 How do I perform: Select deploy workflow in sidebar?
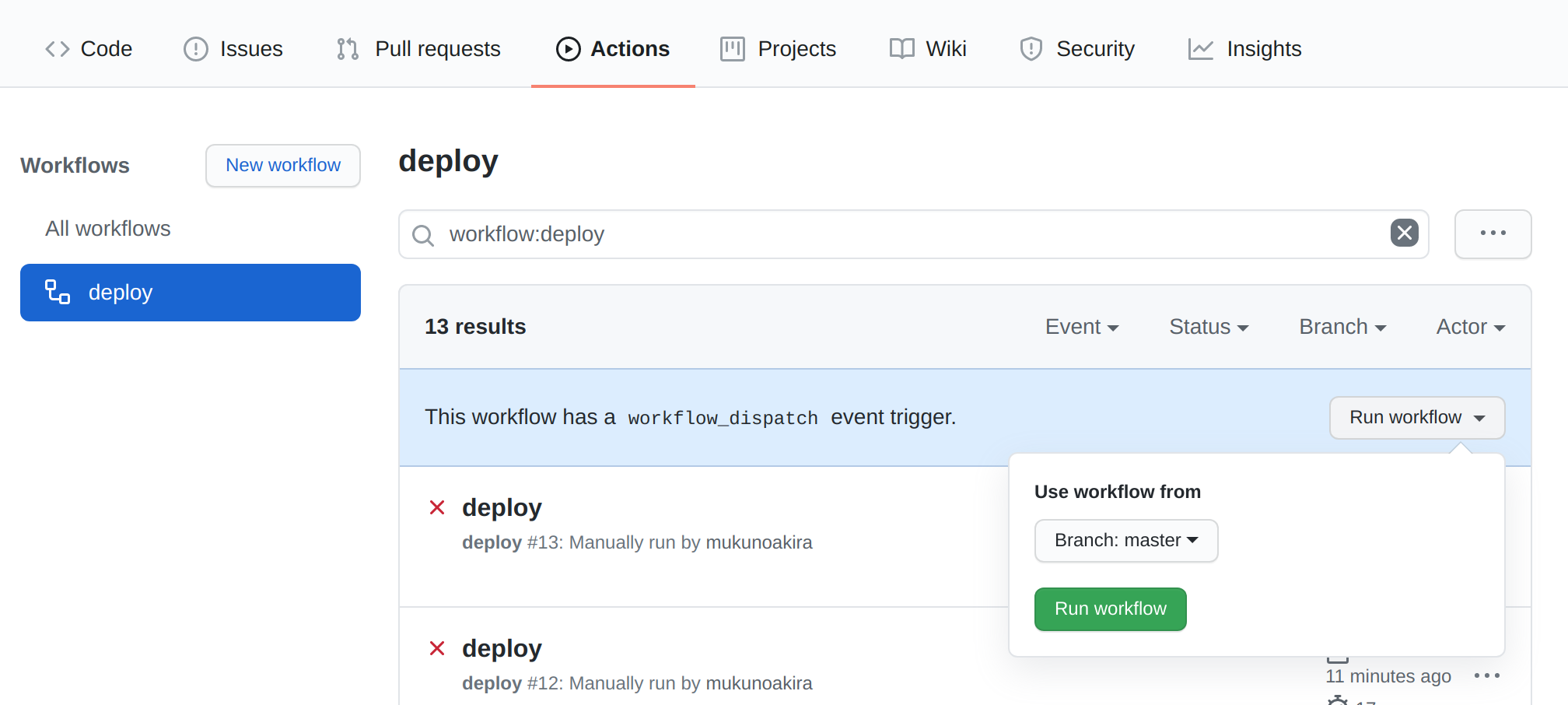click(x=191, y=293)
